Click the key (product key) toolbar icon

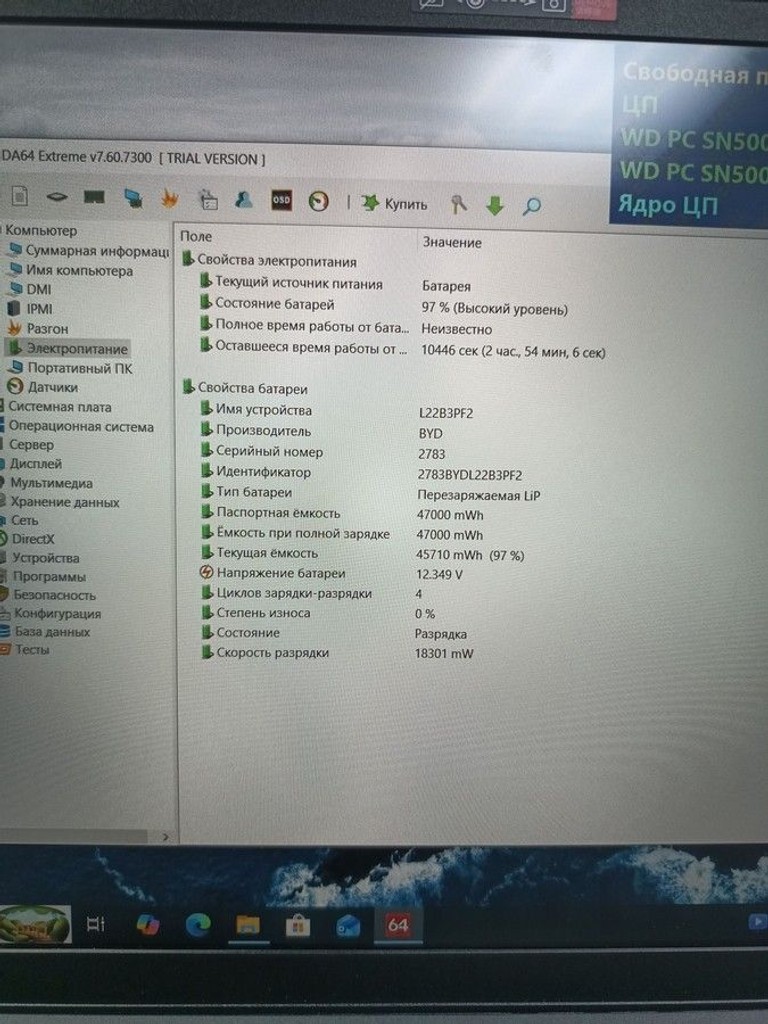point(458,205)
